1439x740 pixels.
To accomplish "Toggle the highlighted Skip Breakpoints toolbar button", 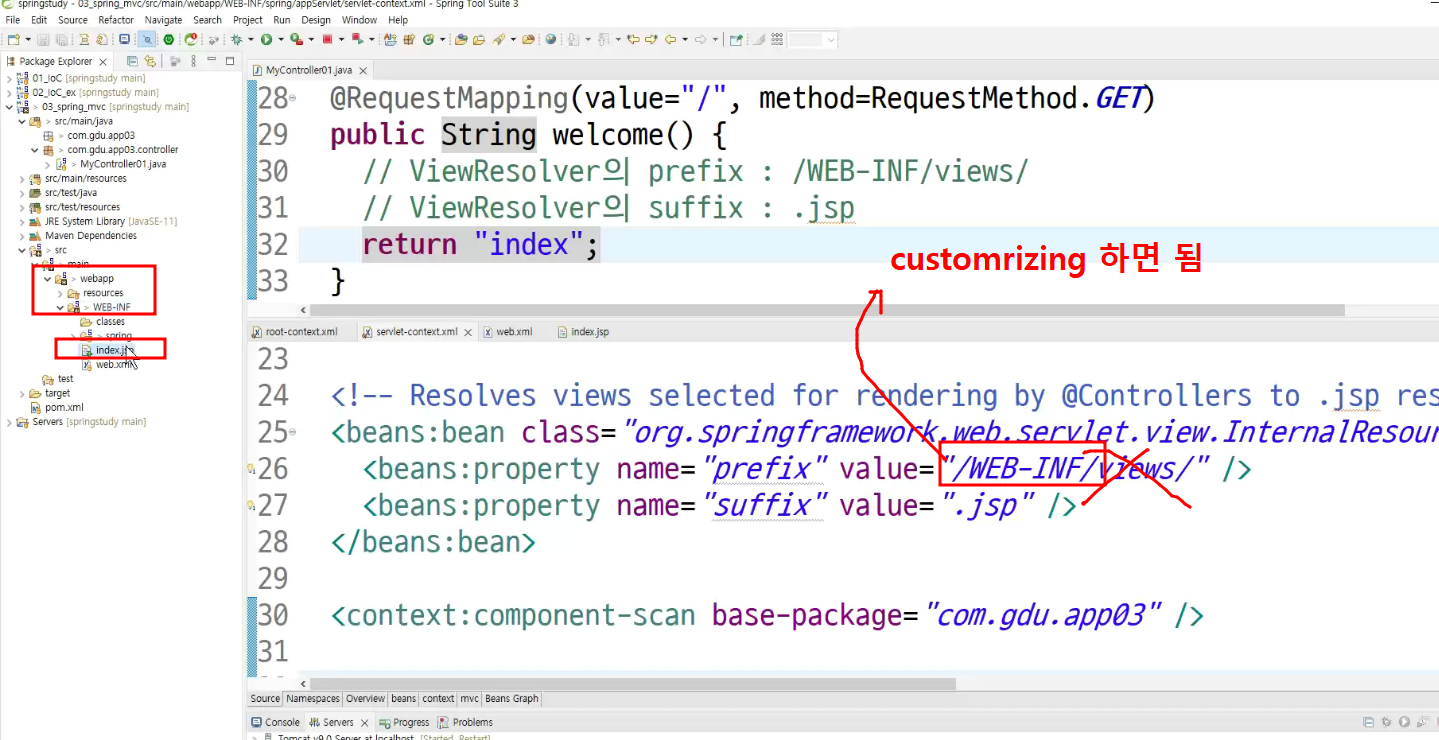I will (x=147, y=40).
